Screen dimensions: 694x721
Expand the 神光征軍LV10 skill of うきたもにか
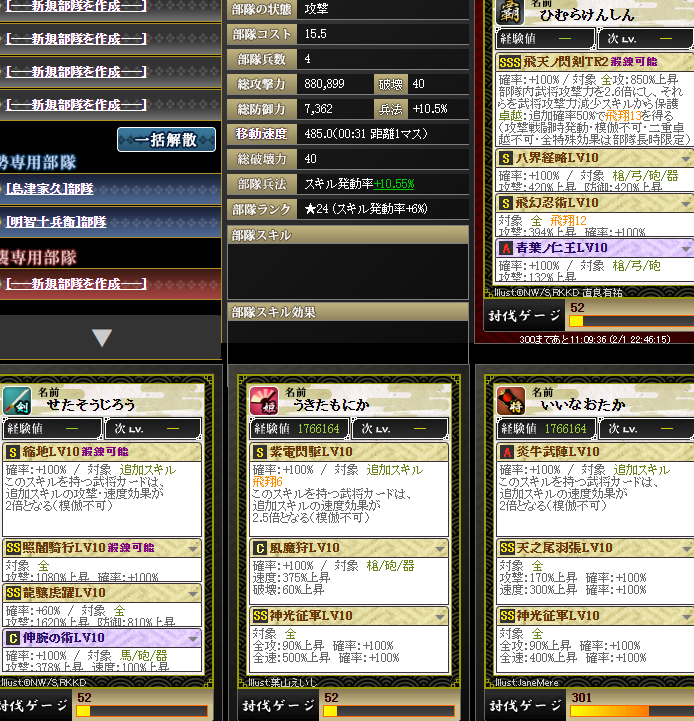(x=440, y=617)
